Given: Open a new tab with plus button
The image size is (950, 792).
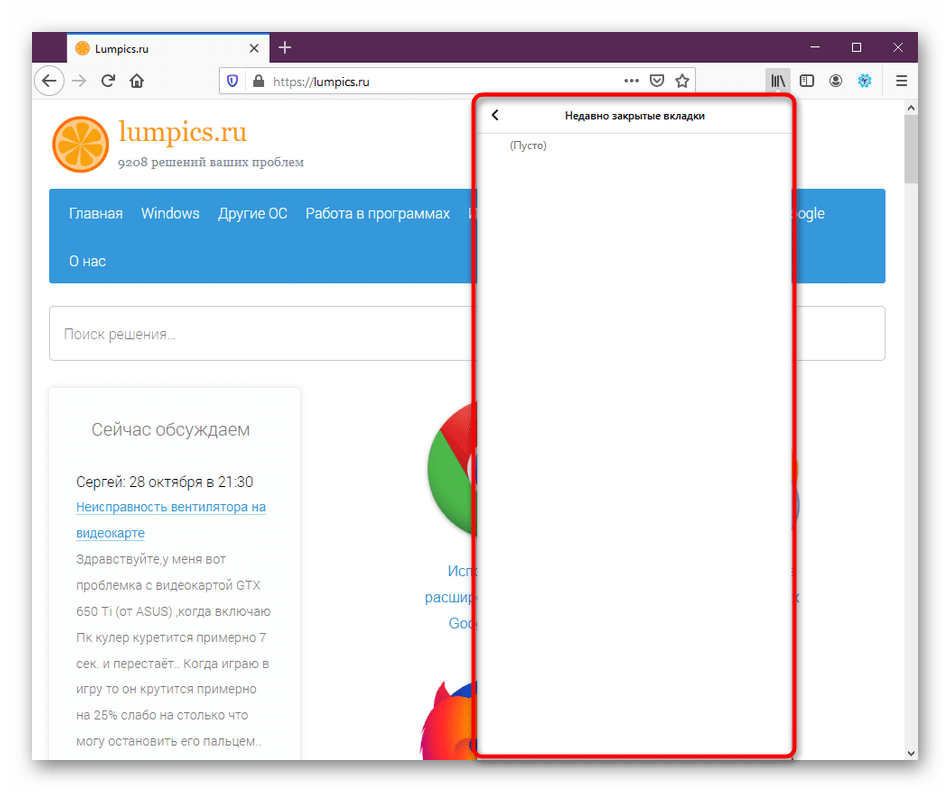Looking at the screenshot, I should (285, 47).
